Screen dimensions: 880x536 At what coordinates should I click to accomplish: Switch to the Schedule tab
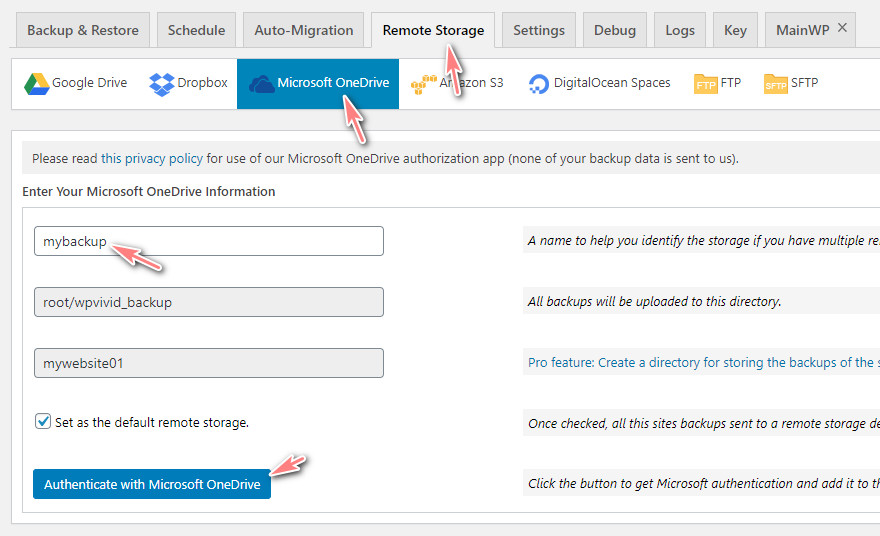[x=196, y=30]
